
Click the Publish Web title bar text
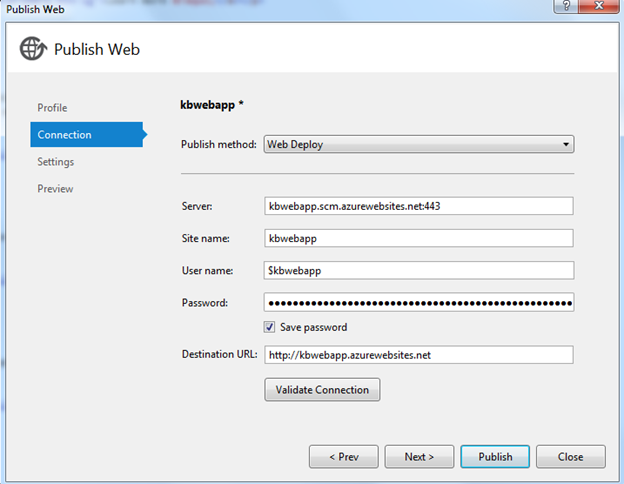[x=35, y=9]
